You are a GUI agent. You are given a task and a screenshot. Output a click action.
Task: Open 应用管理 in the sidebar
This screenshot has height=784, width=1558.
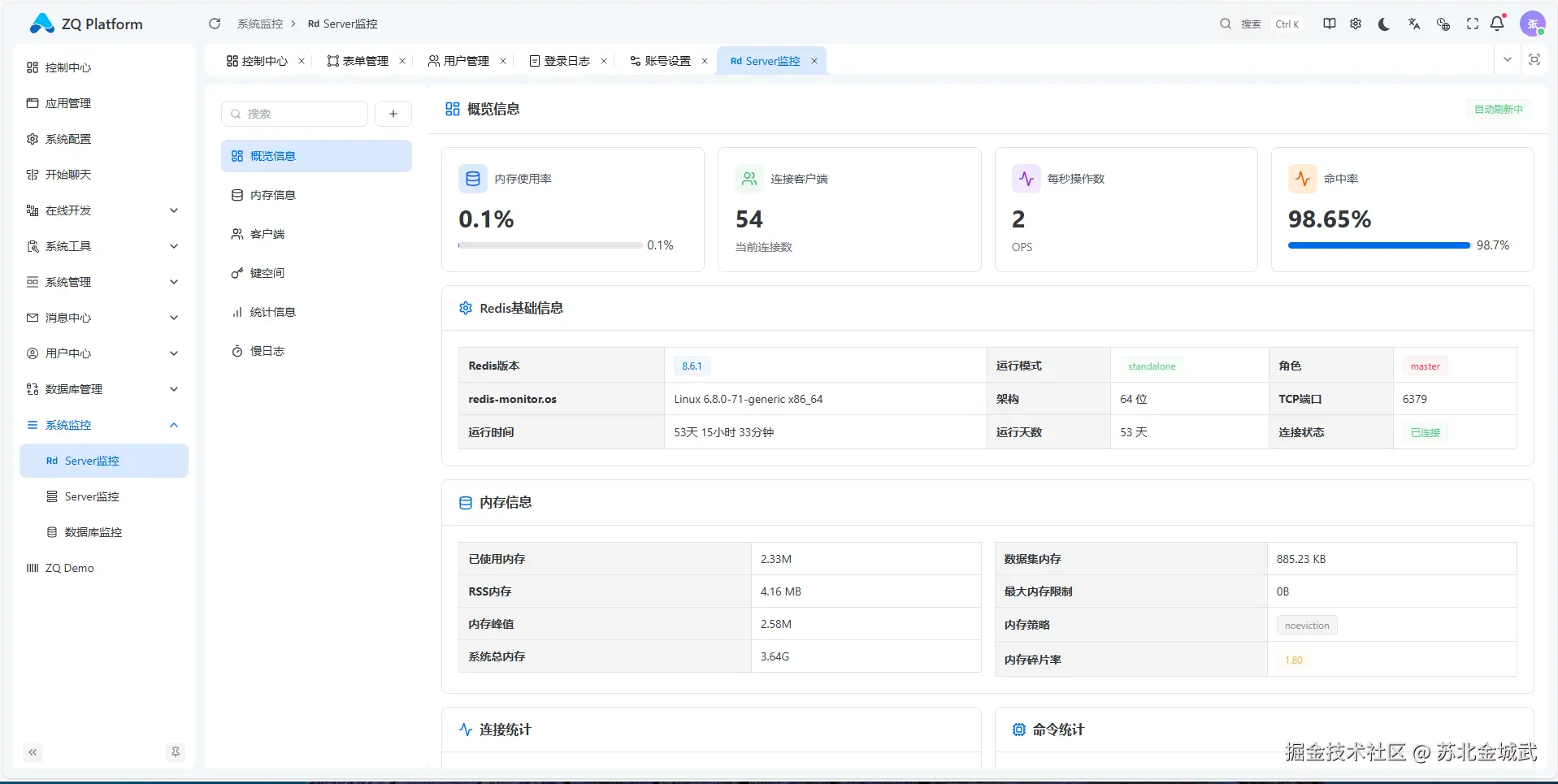click(x=104, y=103)
